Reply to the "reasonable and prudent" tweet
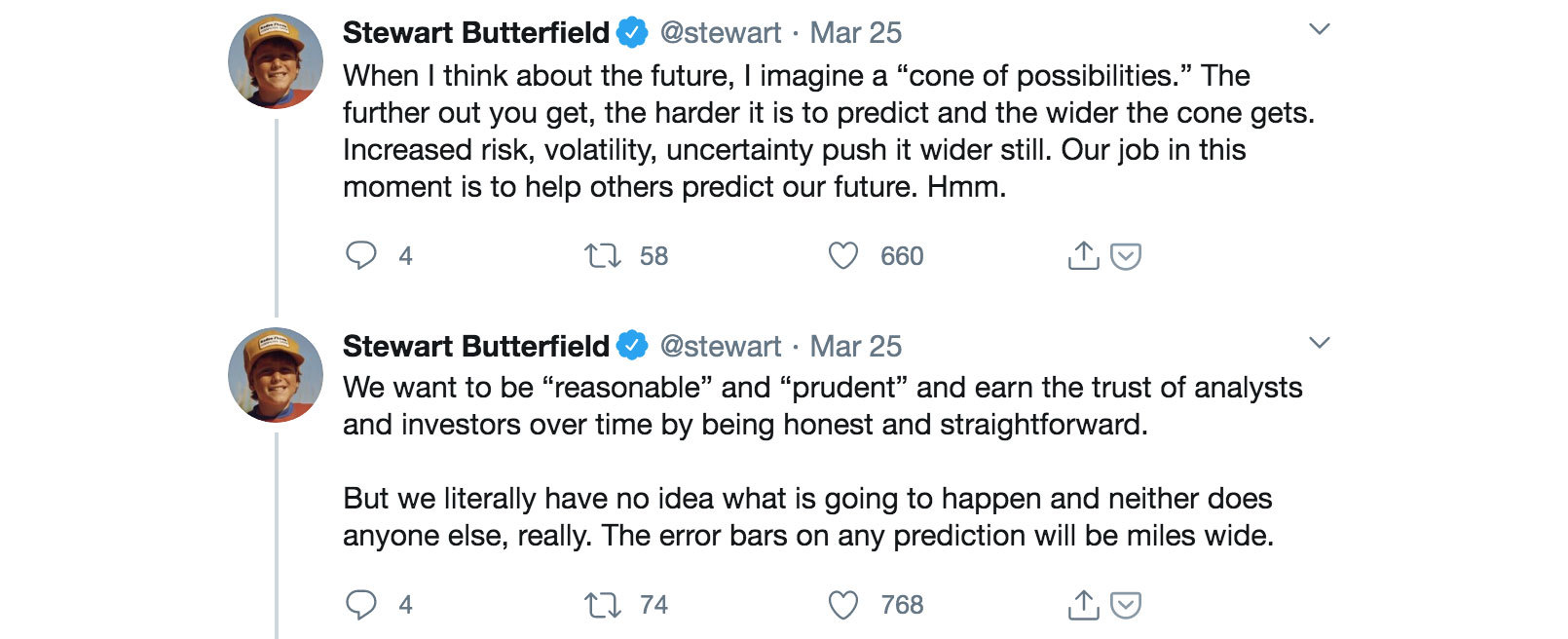This screenshot has width=1568, height=639. tap(361, 605)
